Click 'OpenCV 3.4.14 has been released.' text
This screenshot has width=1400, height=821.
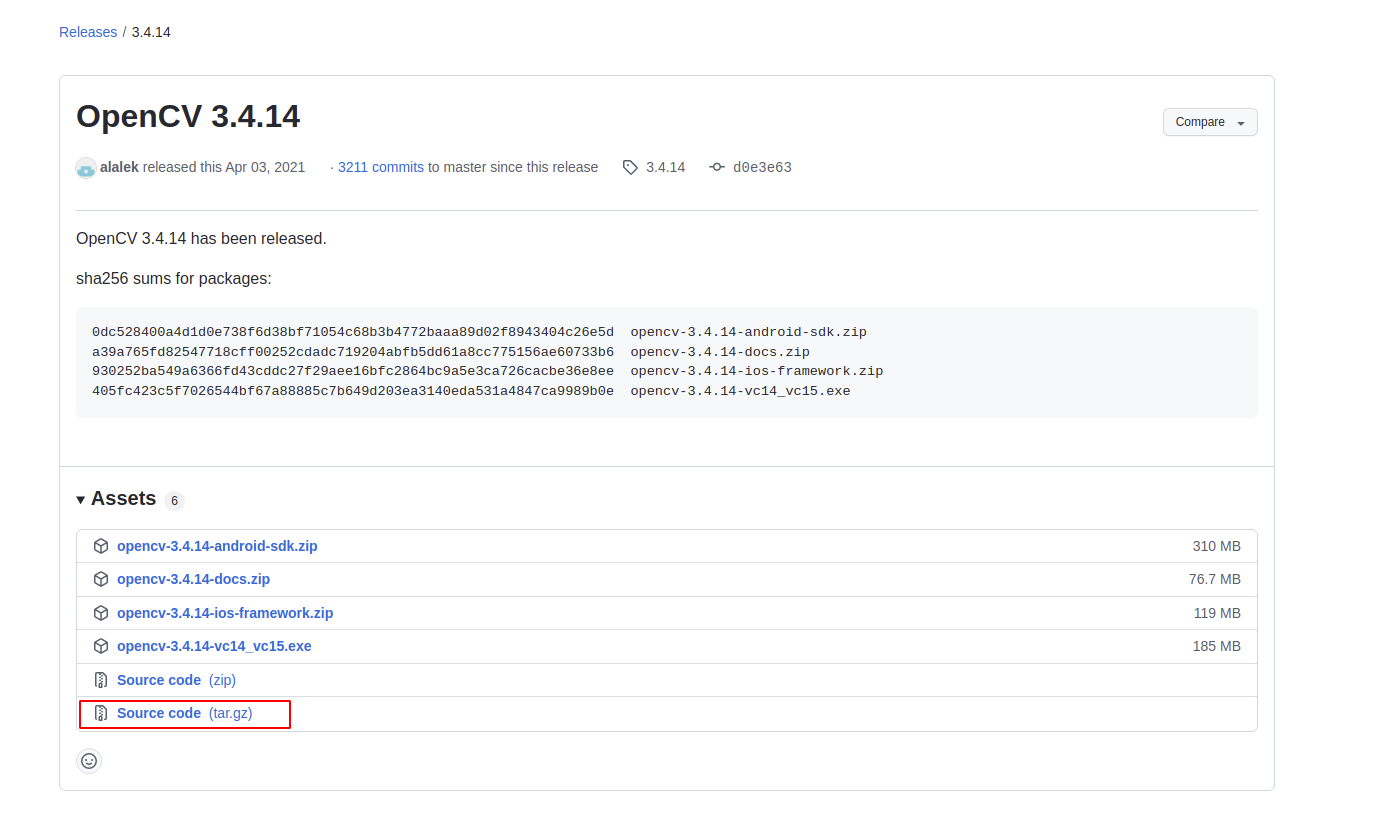point(201,238)
